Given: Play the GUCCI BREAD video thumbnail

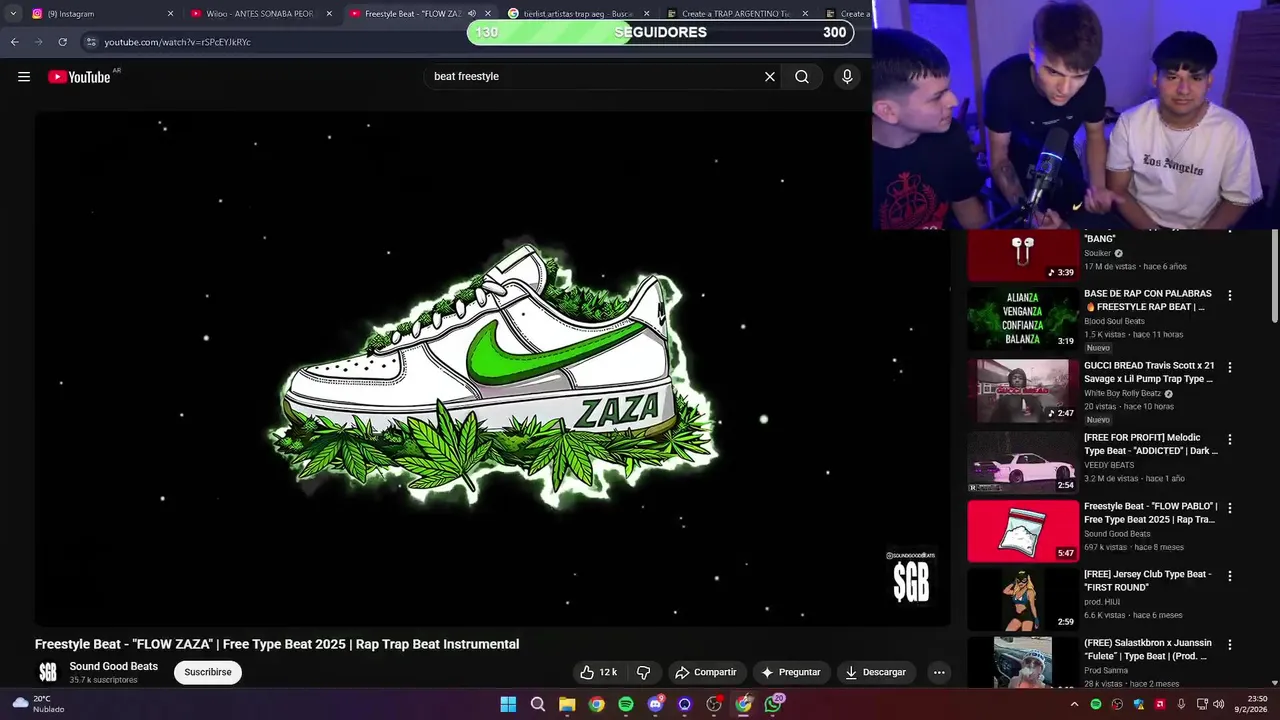Looking at the screenshot, I should [1023, 391].
